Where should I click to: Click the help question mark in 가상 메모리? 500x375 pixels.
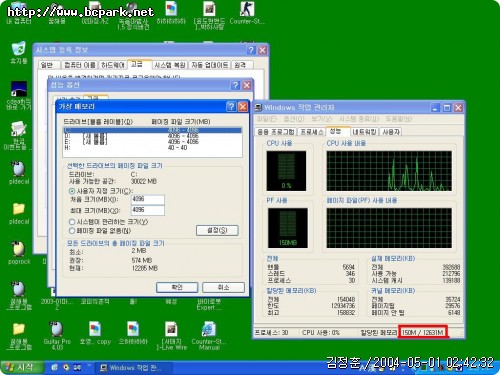(231, 106)
